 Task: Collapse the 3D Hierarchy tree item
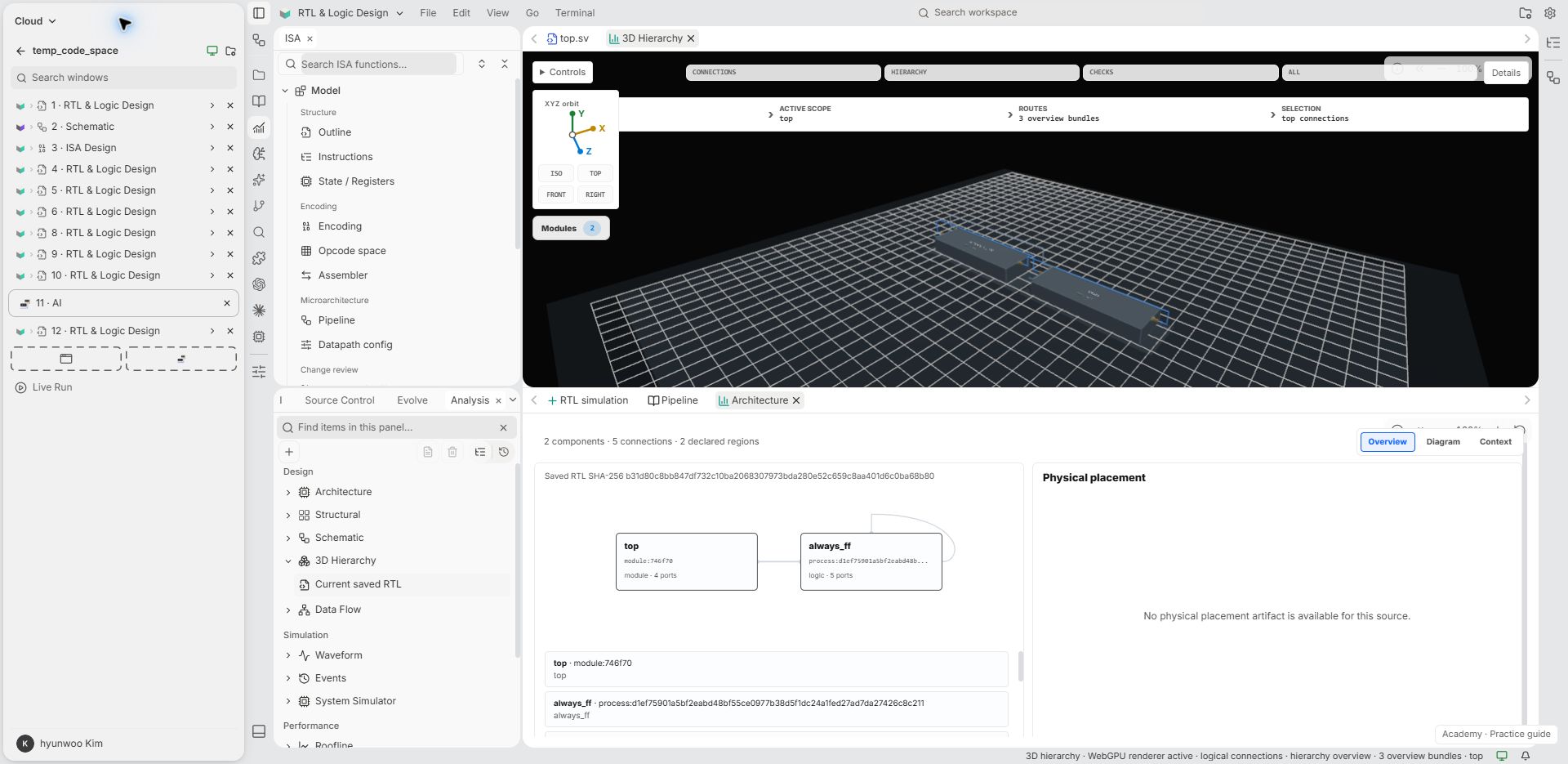(x=288, y=561)
